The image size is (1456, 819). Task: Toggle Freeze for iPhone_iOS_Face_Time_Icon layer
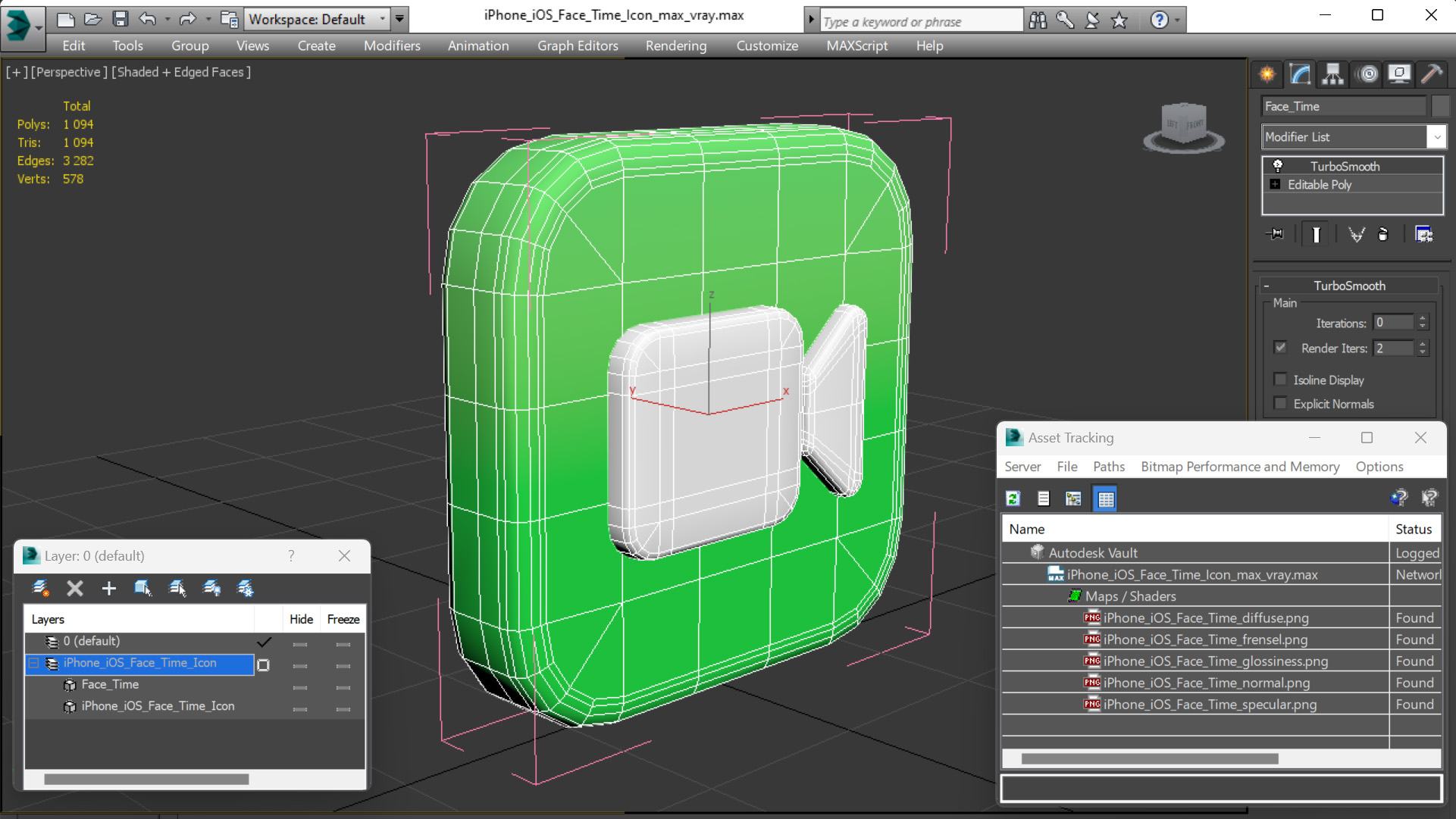[x=343, y=666]
